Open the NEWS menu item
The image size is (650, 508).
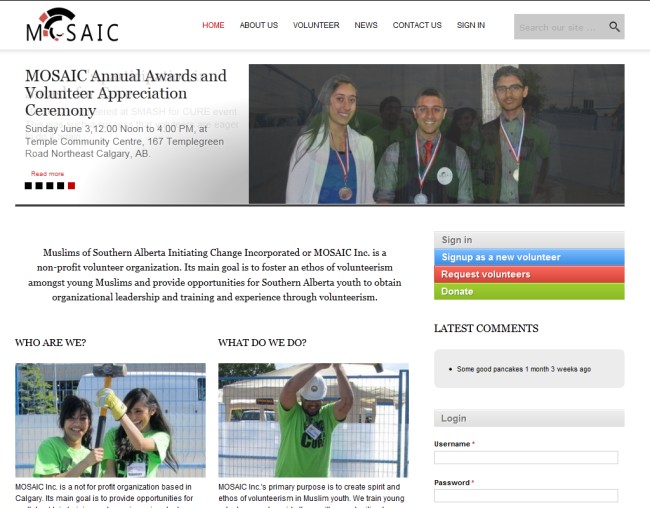pos(366,25)
